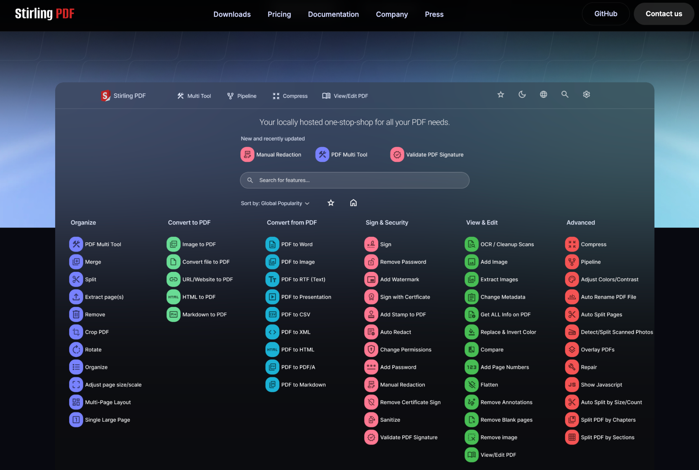Image resolution: width=699 pixels, height=470 pixels.
Task: Open the Sanitize tool
Action: 382,420
